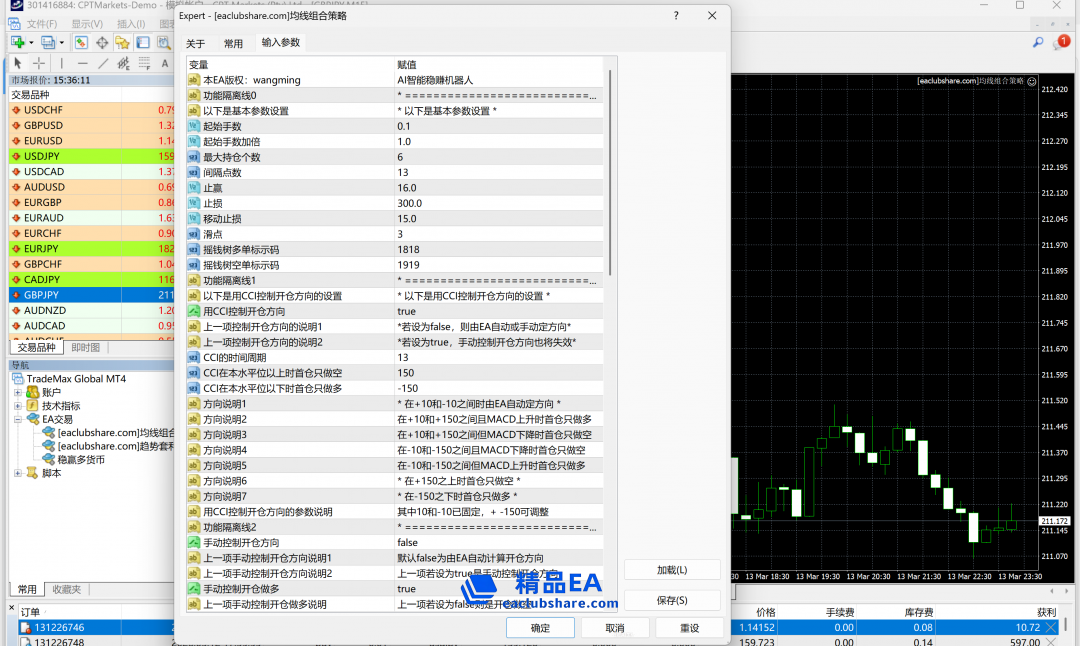The width and height of the screenshot is (1080, 646).
Task: Click the 手动控制开仓方向 false value
Action: pos(408,542)
